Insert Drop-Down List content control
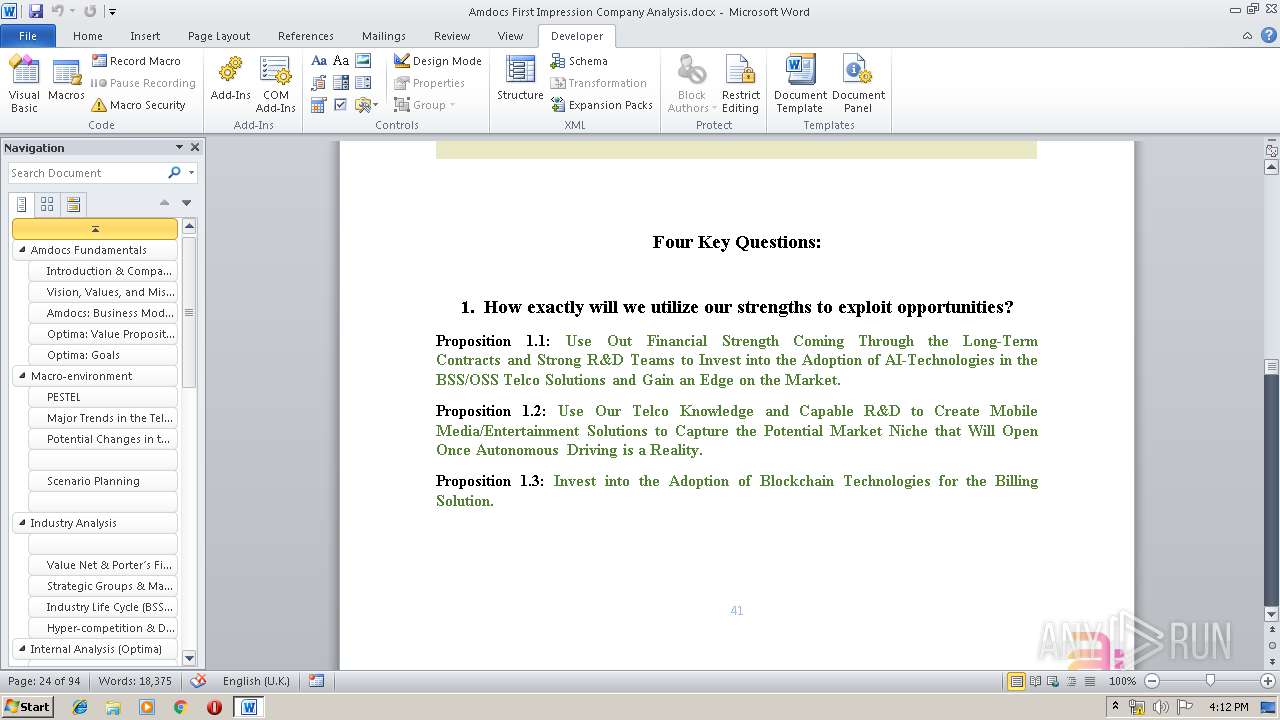This screenshot has height=720, width=1280. pos(363,83)
